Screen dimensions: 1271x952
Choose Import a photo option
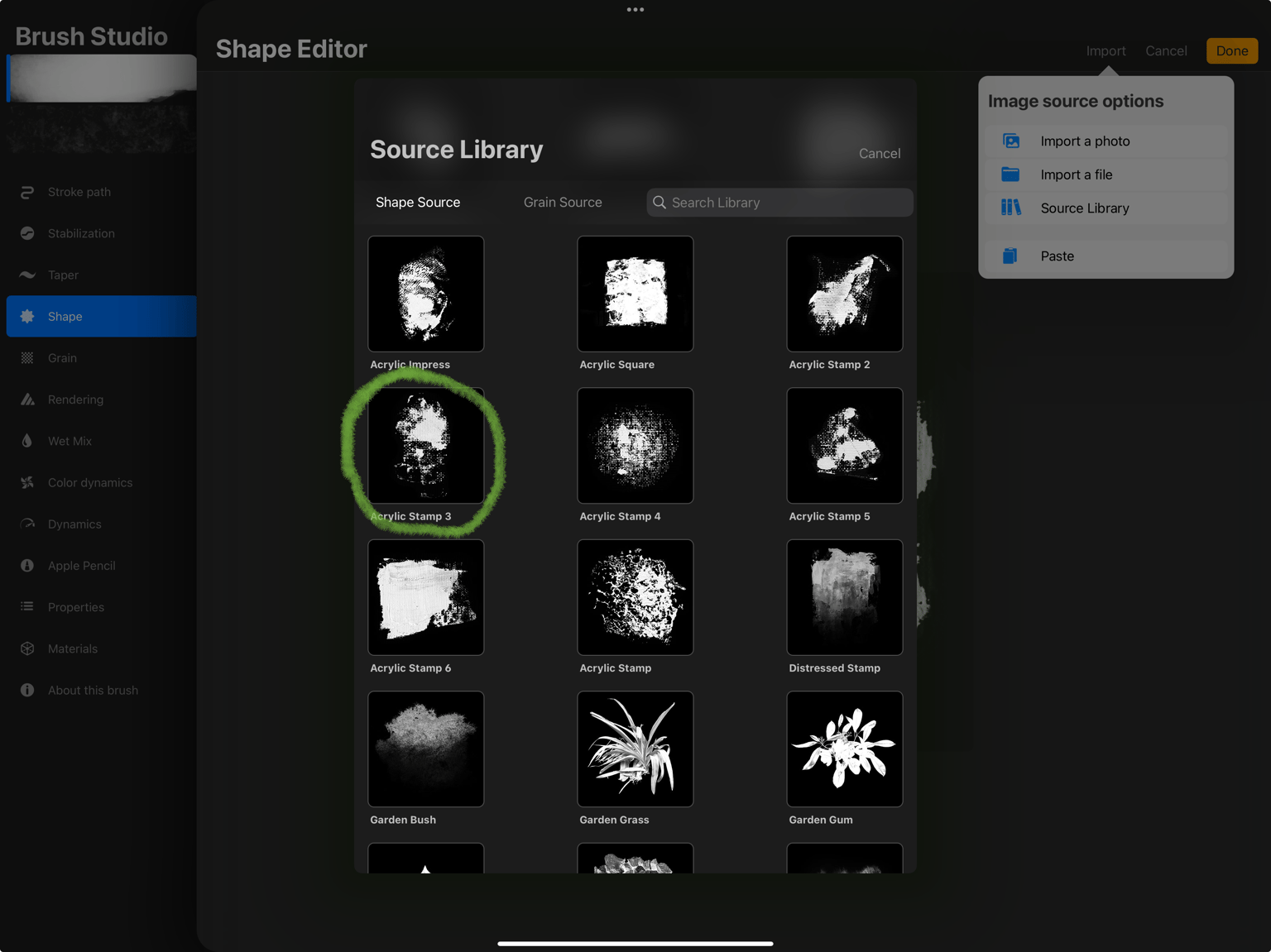click(1106, 141)
